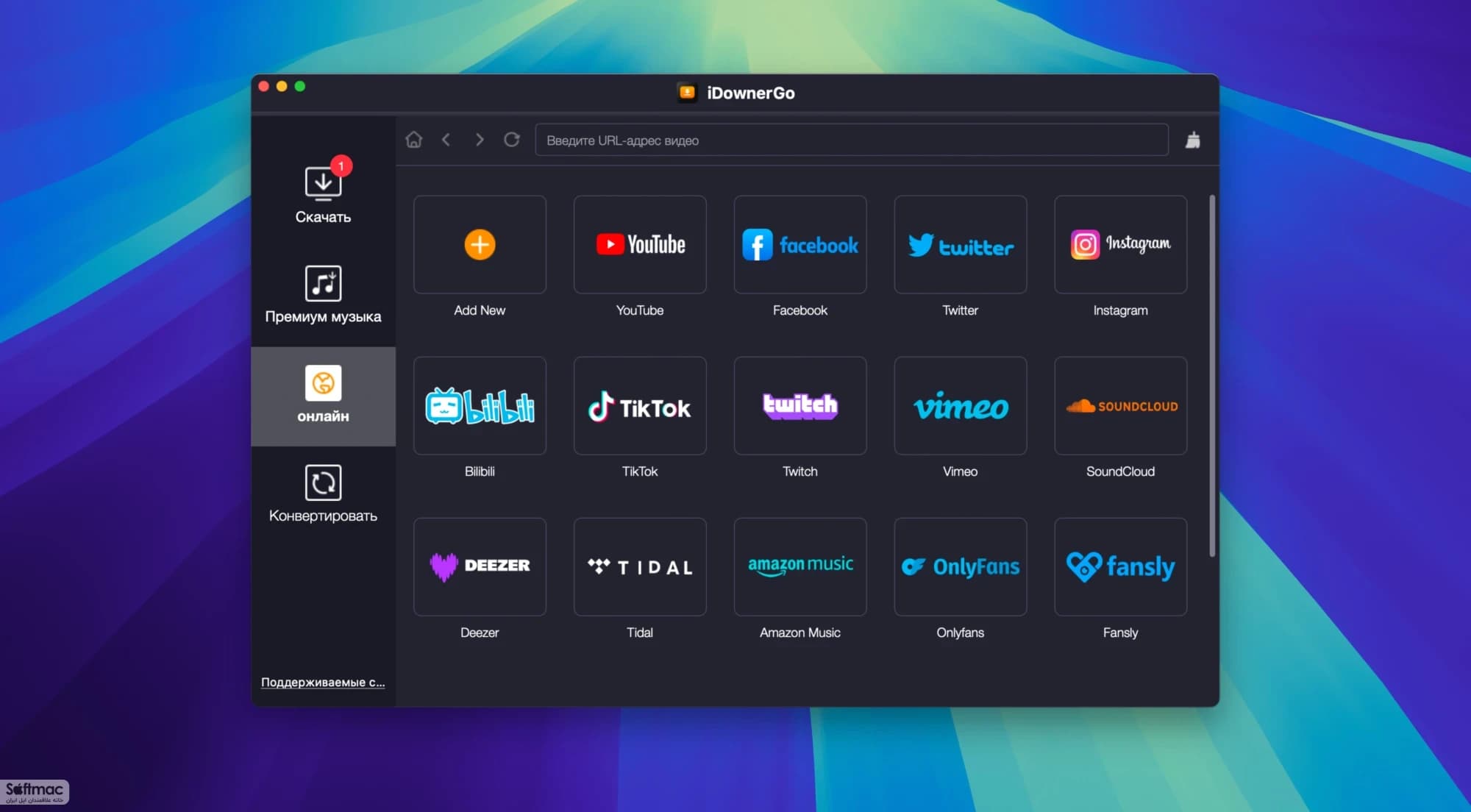Open the Конвертировать section

pos(323,494)
